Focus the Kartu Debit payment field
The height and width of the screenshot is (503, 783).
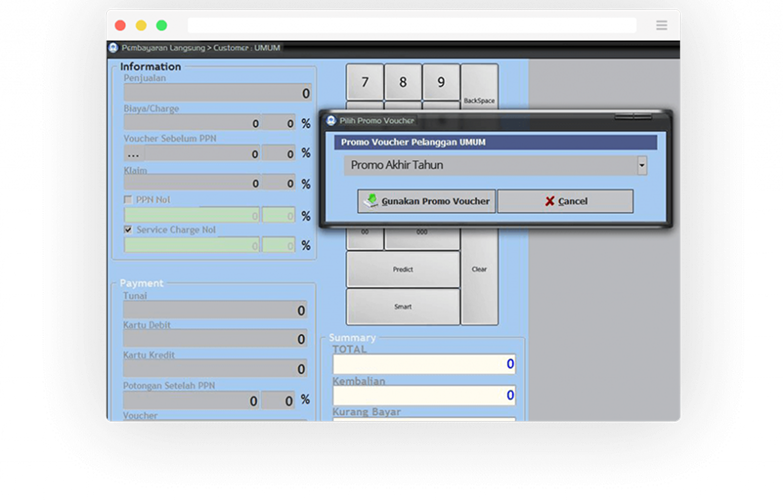215,339
